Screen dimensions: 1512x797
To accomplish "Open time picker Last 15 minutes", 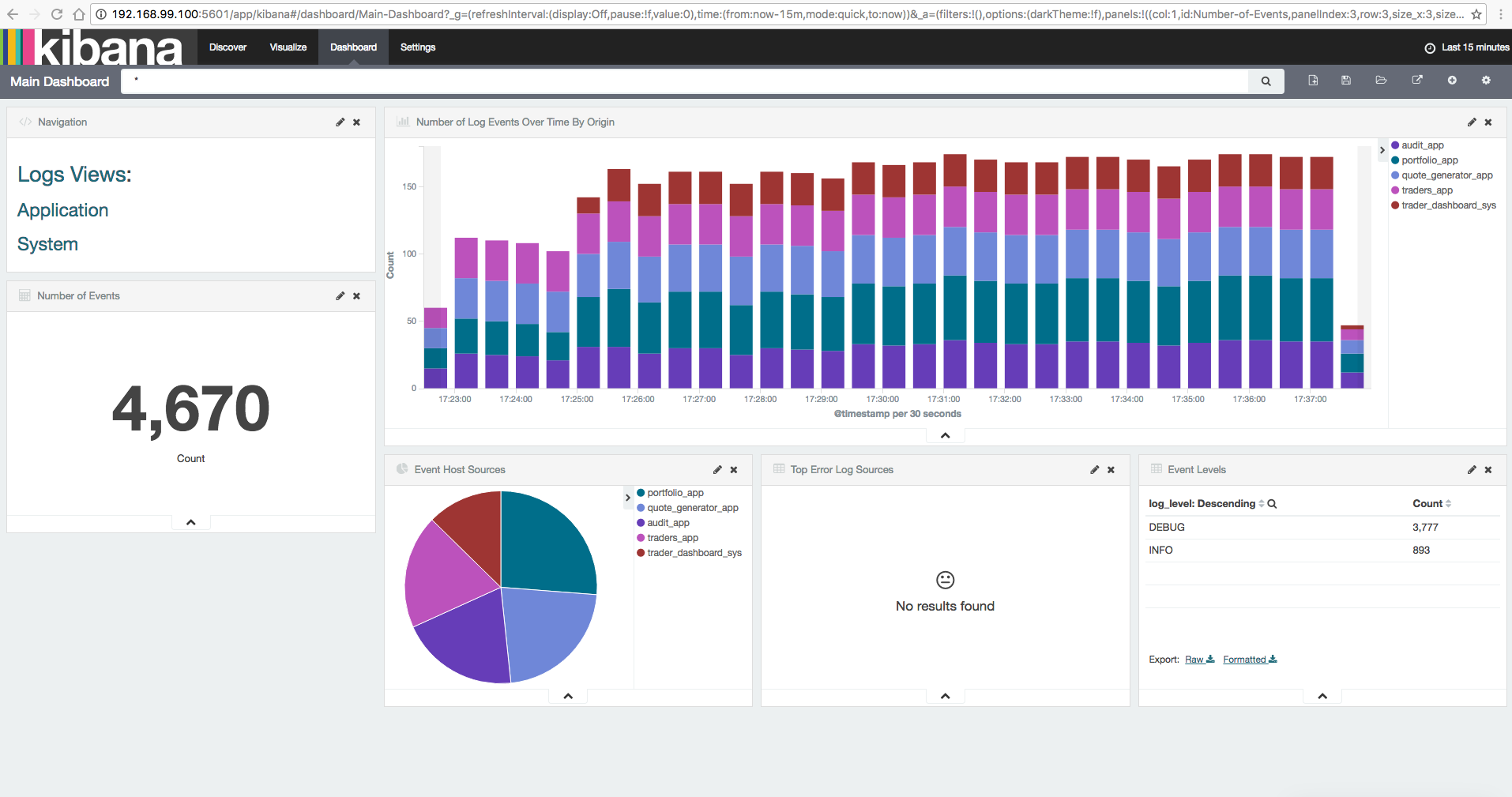I will [1467, 47].
